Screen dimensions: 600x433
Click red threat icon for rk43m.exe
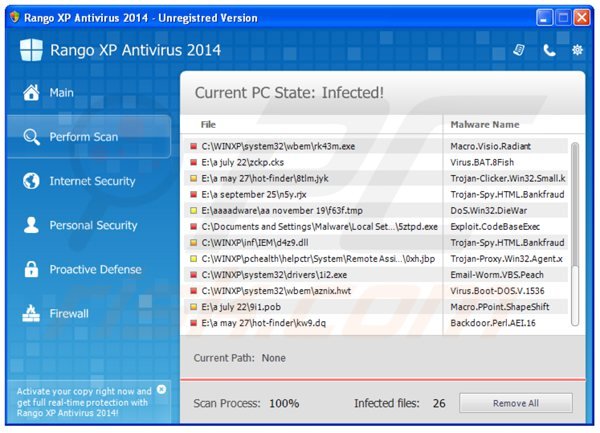(194, 146)
